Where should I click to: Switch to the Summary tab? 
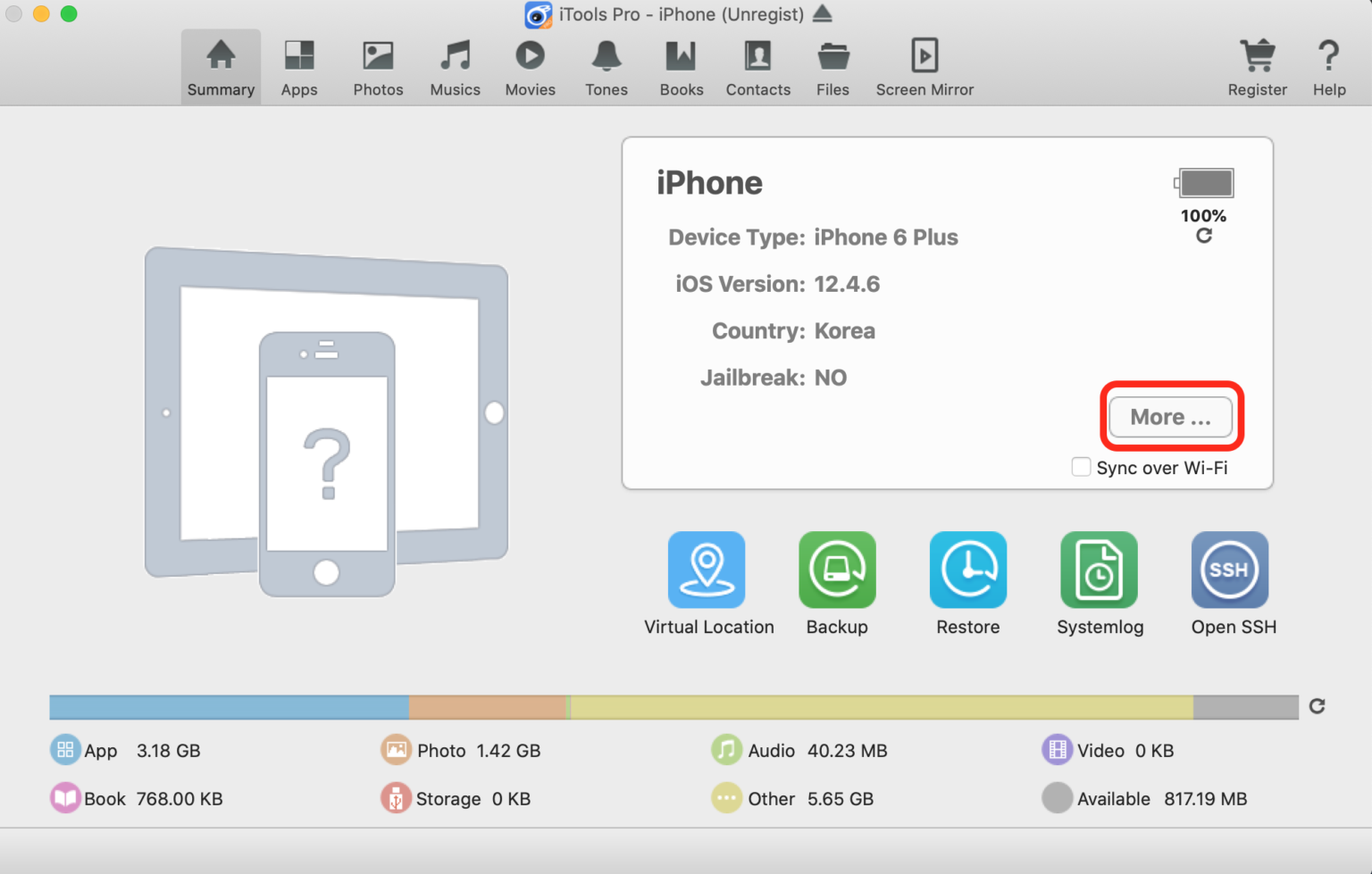(220, 66)
